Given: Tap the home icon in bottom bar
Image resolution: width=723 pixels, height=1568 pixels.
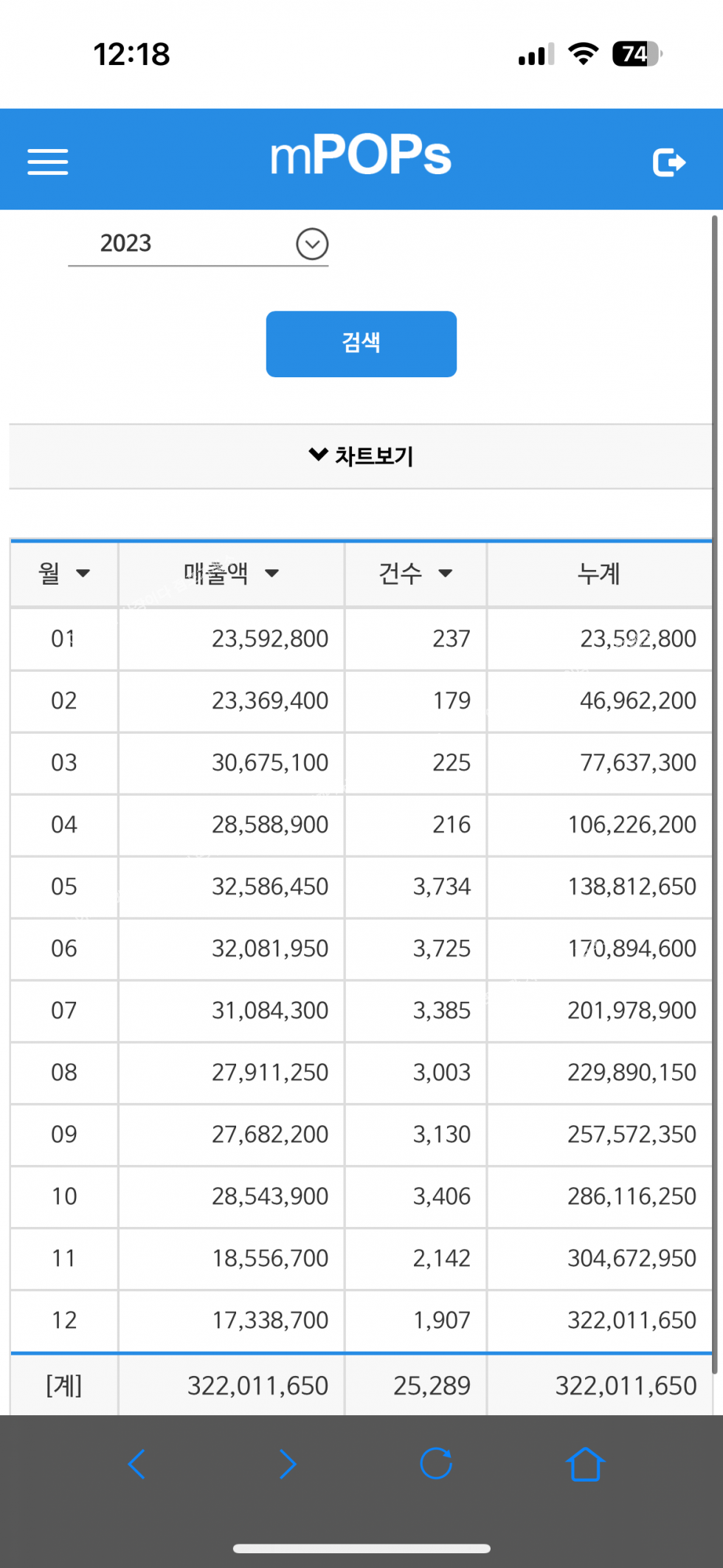Looking at the screenshot, I should click(x=585, y=1464).
